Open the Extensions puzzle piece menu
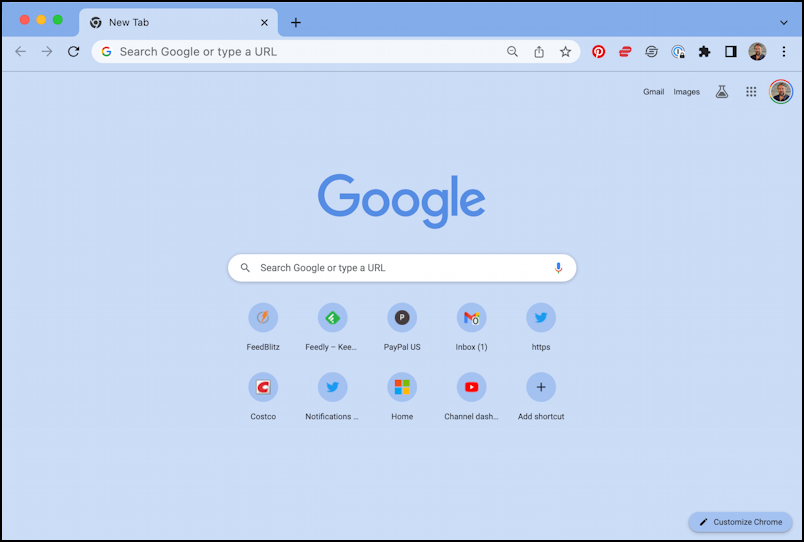The width and height of the screenshot is (804, 542). pos(705,51)
